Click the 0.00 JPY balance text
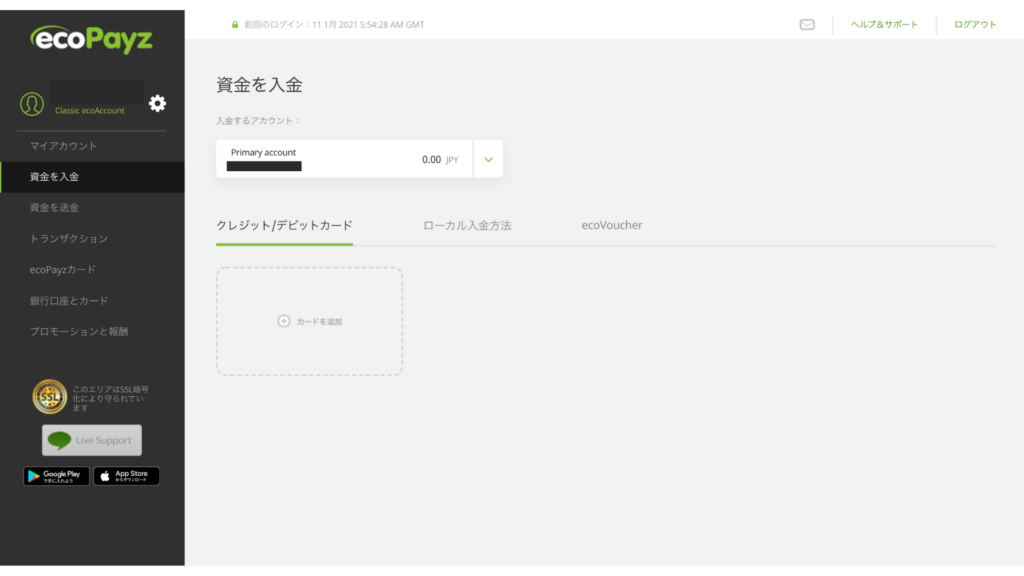The image size is (1024, 576). (x=440, y=159)
